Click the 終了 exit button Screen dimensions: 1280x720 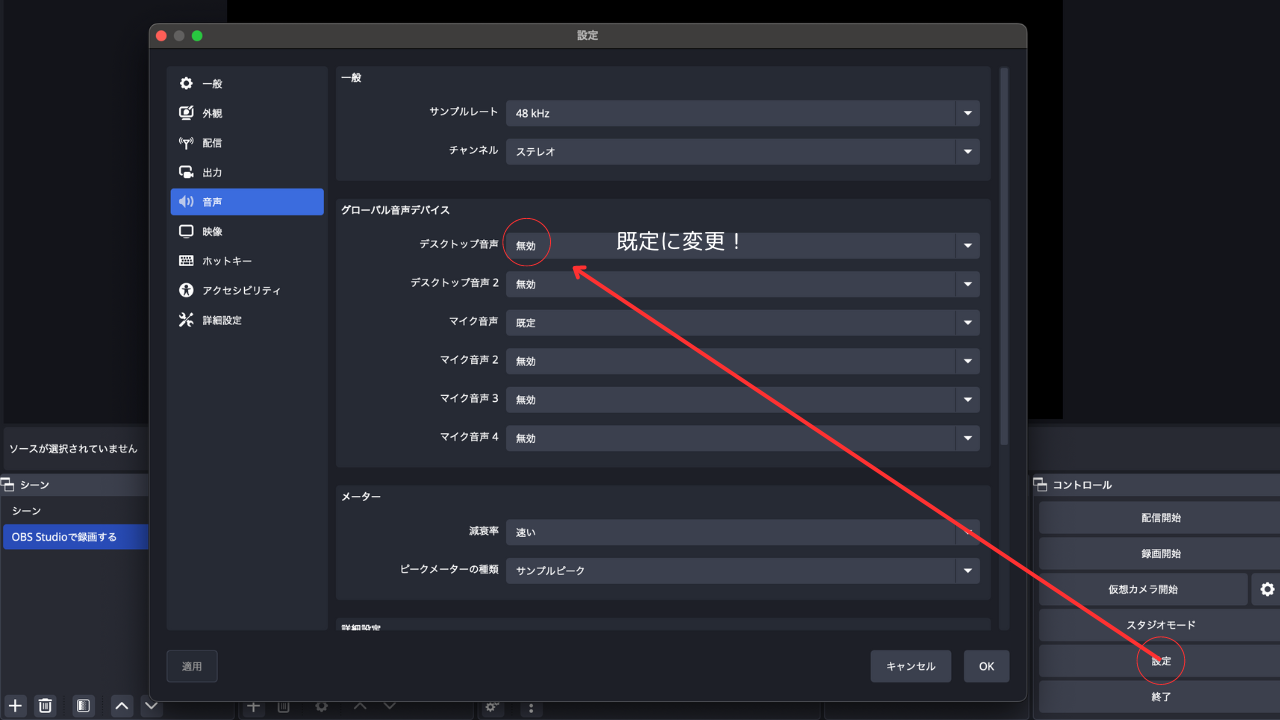pyautogui.click(x=1160, y=696)
